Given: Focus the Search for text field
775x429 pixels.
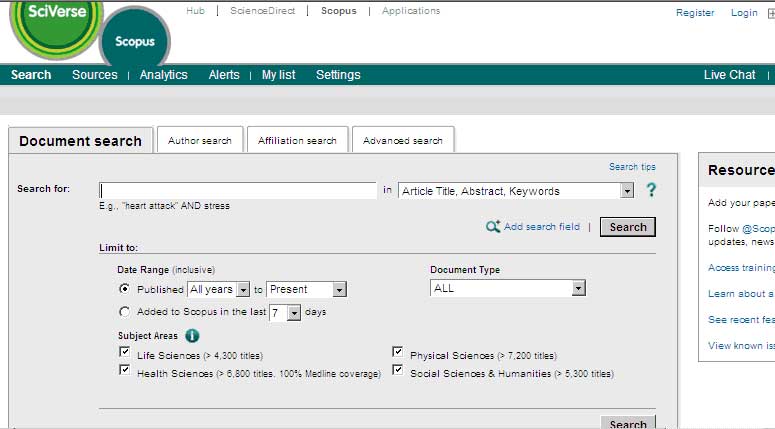Looking at the screenshot, I should coord(238,191).
